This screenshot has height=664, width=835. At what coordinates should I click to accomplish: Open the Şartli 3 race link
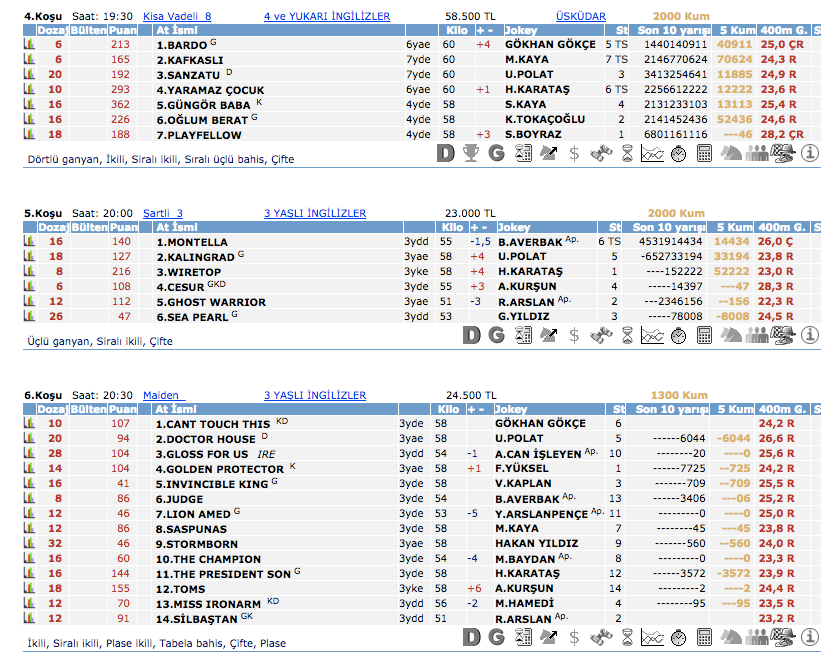click(x=163, y=213)
